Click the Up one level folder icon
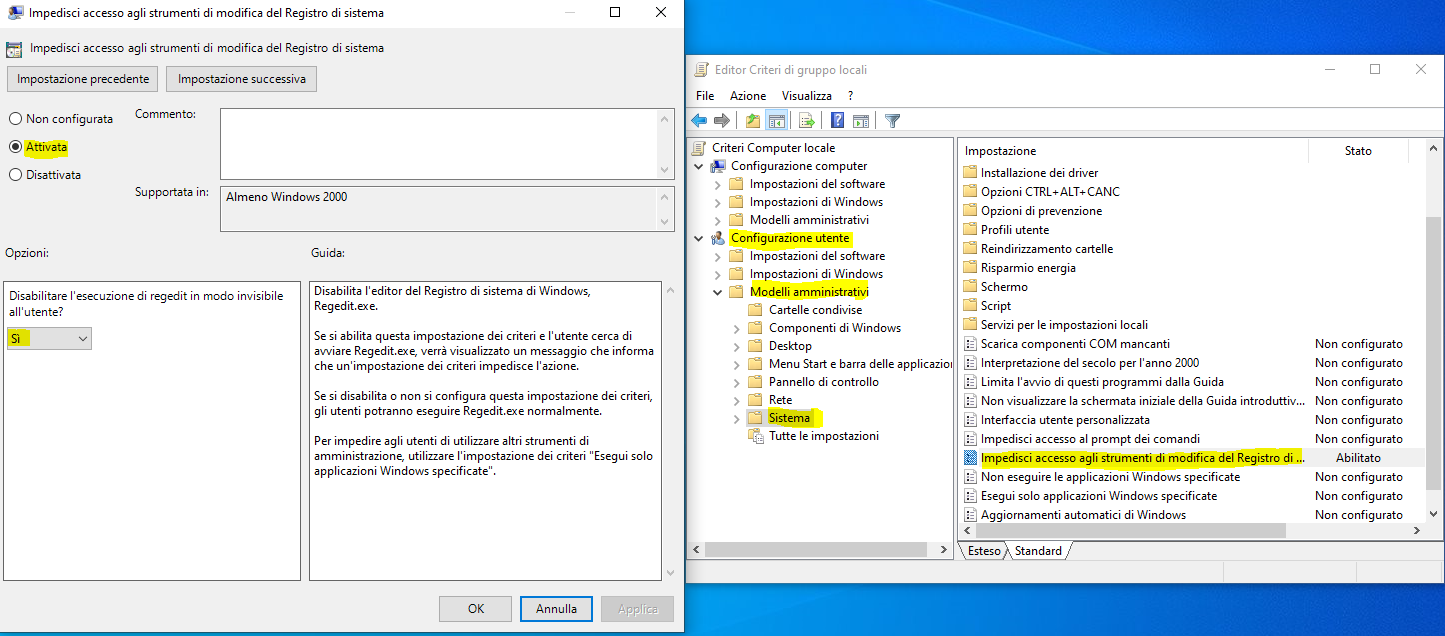Screen dimensions: 1445x636 [753, 121]
